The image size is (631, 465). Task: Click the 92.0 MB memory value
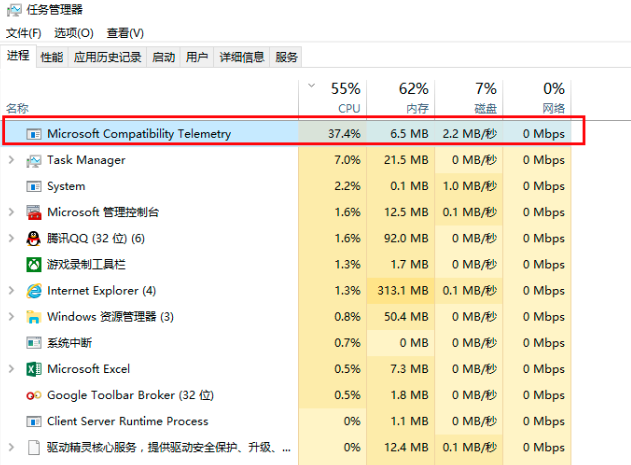click(x=406, y=238)
